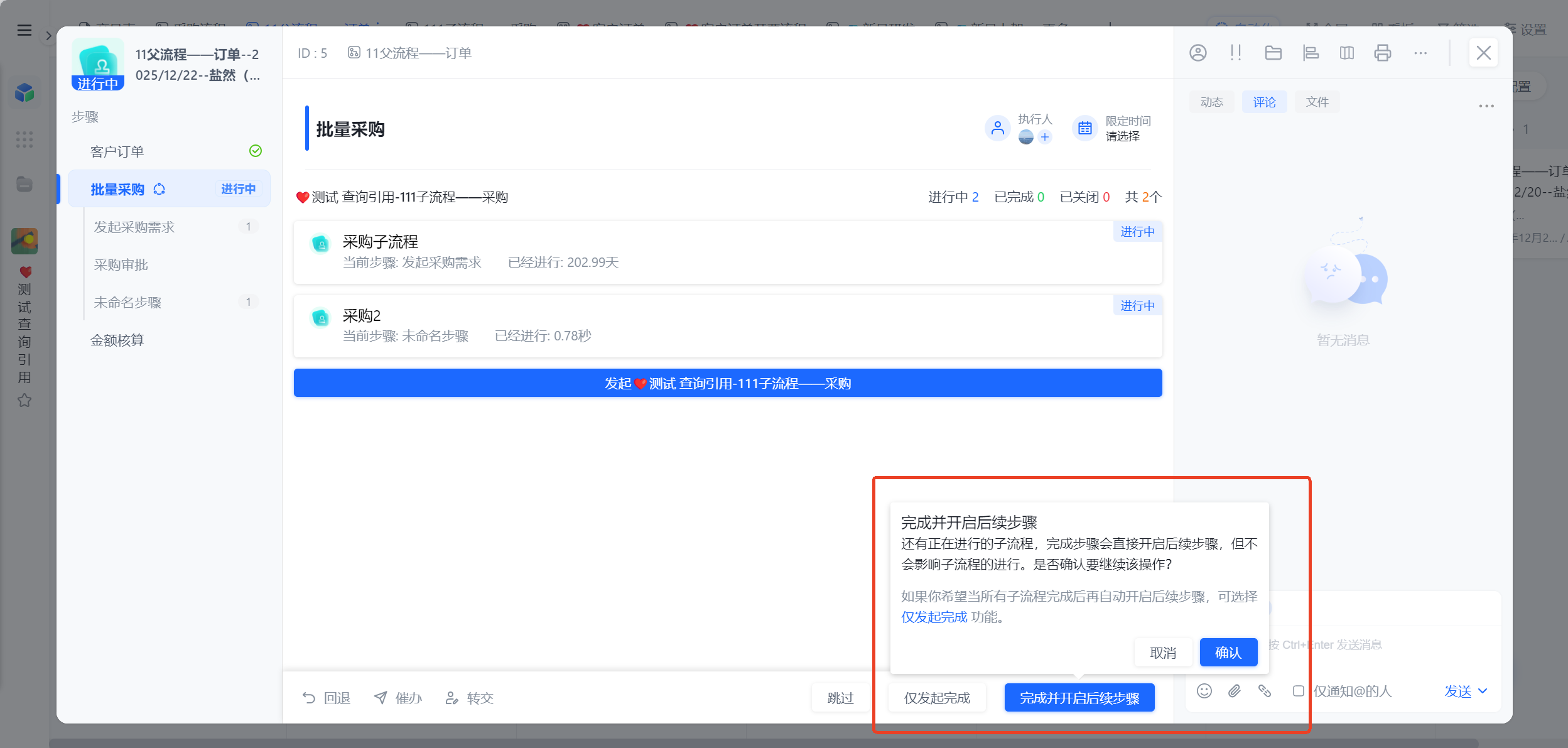This screenshot has height=748, width=1568.
Task: Filter by 进行中 2 count
Action: (953, 197)
